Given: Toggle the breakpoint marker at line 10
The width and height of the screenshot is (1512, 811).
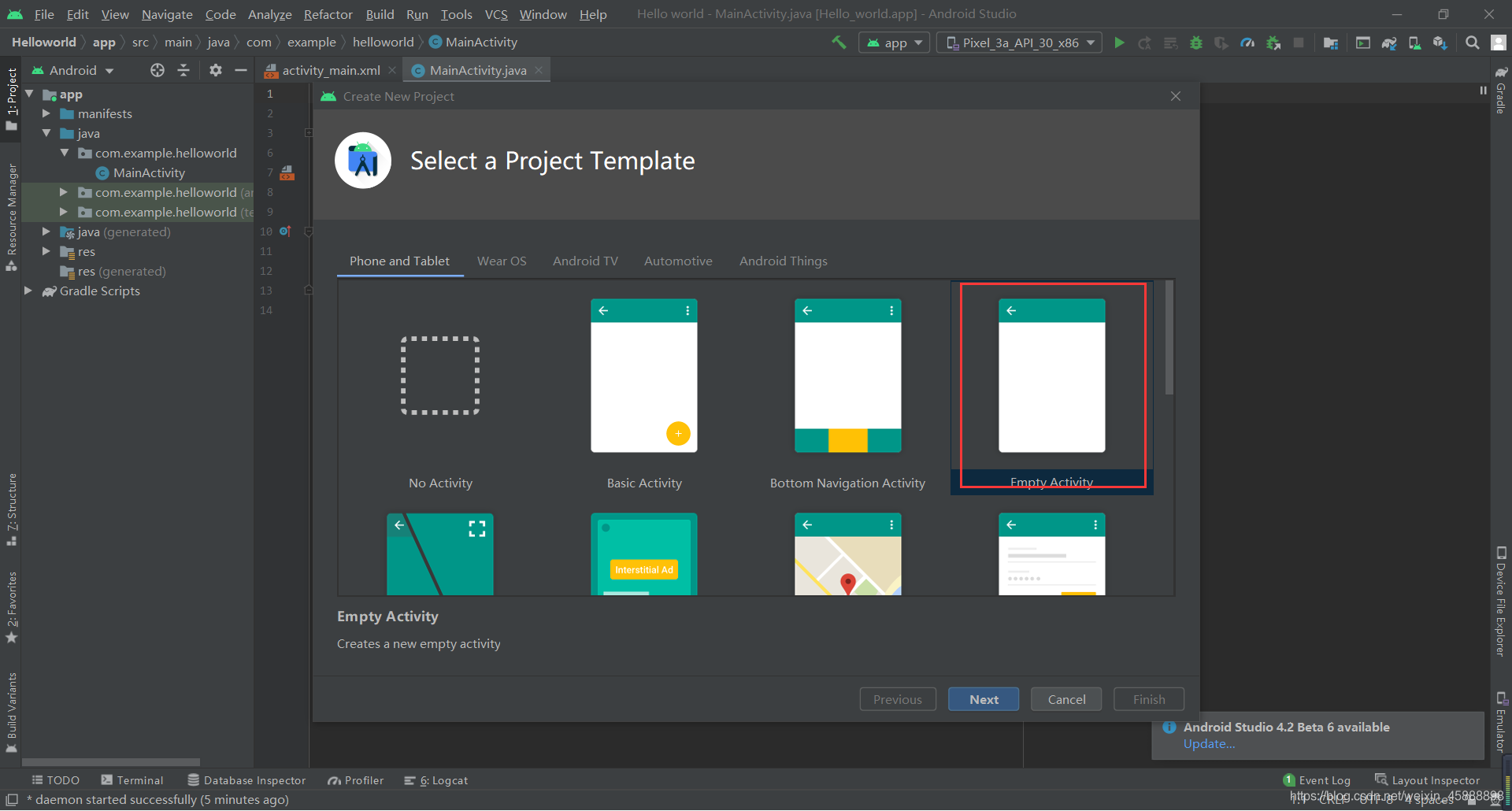Looking at the screenshot, I should pyautogui.click(x=285, y=231).
